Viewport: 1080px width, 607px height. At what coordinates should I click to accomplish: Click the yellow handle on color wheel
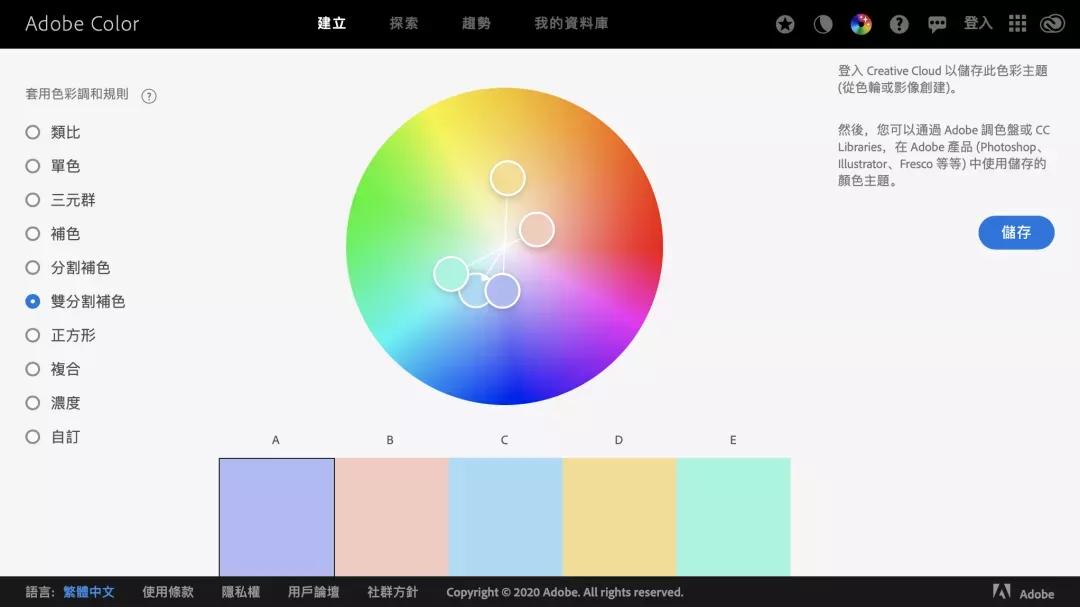click(x=508, y=178)
